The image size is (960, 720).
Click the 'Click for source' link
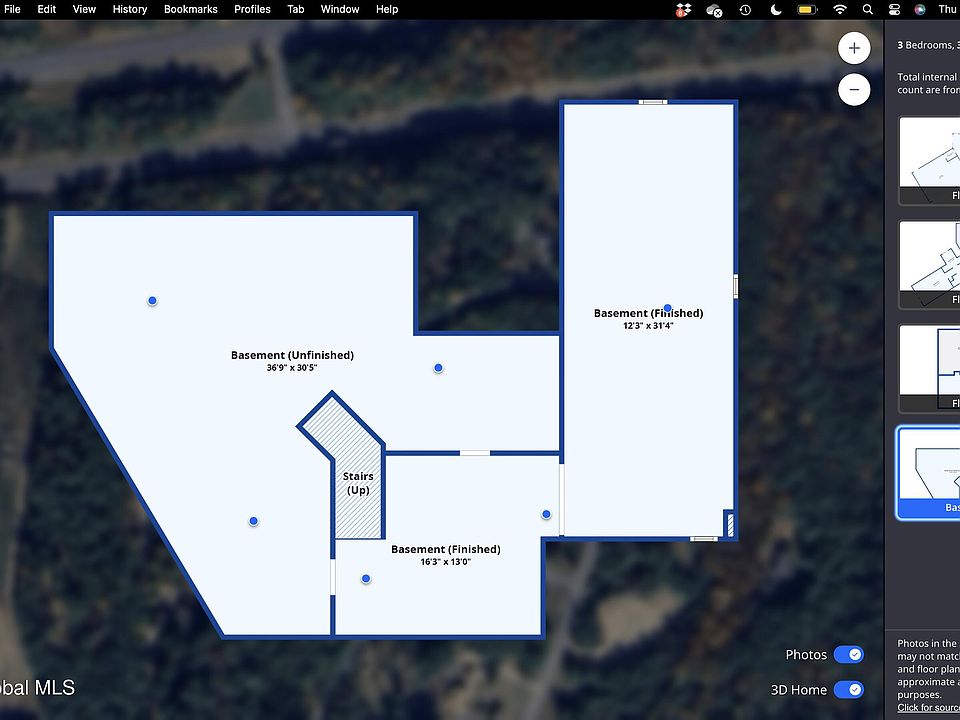tap(928, 708)
